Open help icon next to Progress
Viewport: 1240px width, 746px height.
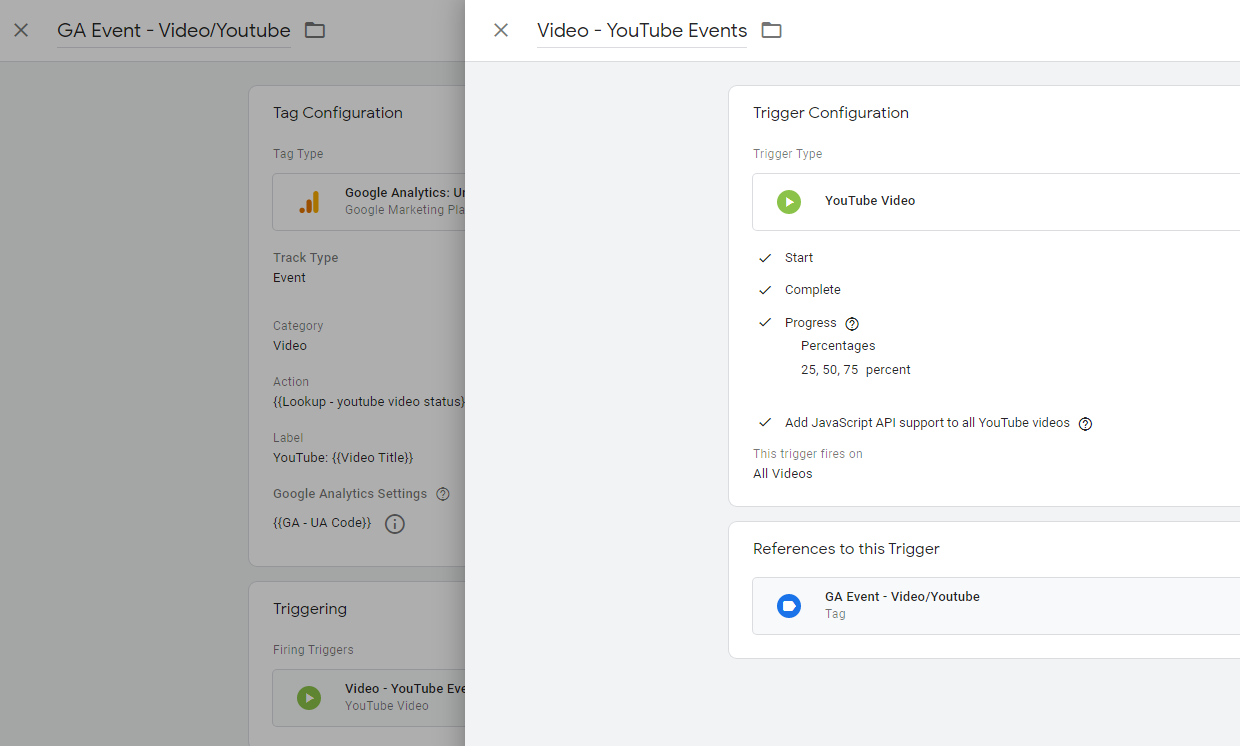pos(852,324)
